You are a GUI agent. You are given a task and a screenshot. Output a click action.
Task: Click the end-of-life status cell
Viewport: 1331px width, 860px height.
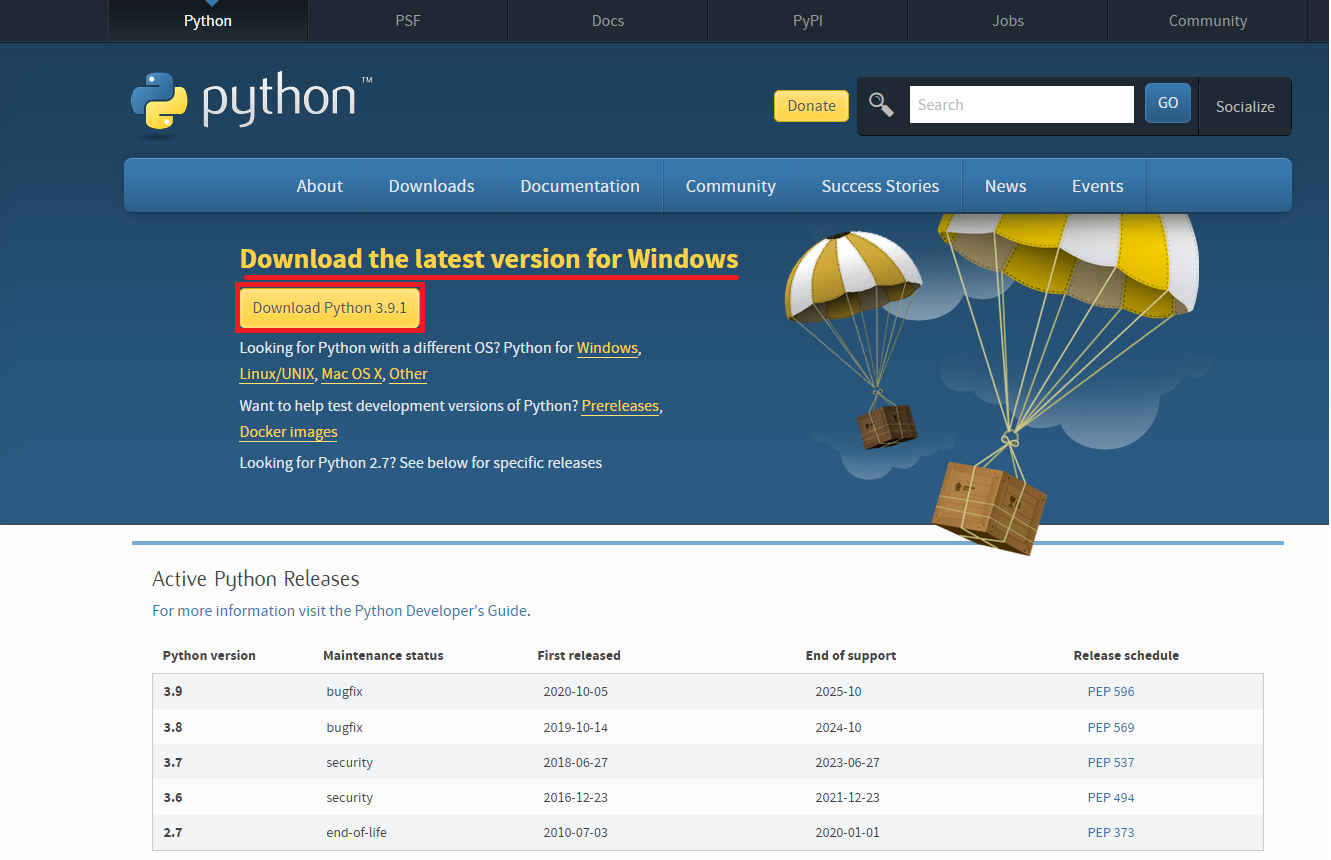coord(358,833)
